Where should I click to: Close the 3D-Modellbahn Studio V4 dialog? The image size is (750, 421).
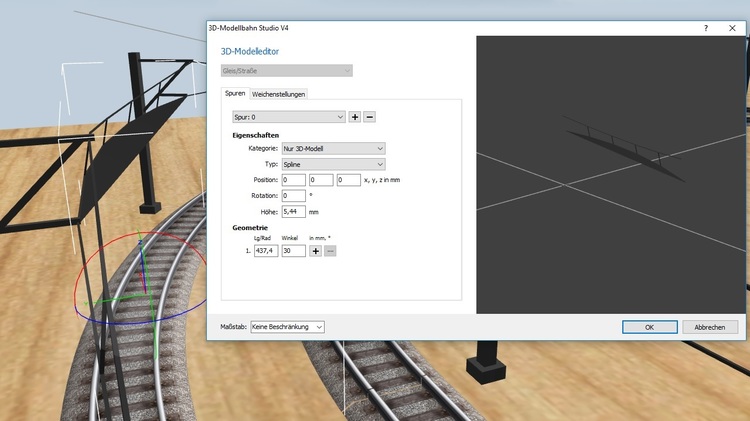click(x=732, y=28)
